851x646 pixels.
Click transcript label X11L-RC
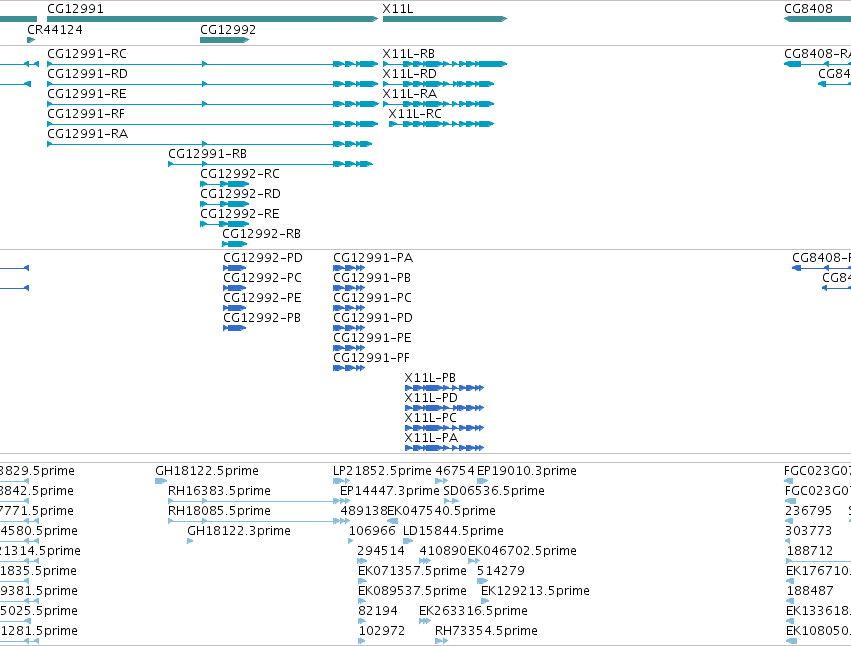pos(415,114)
